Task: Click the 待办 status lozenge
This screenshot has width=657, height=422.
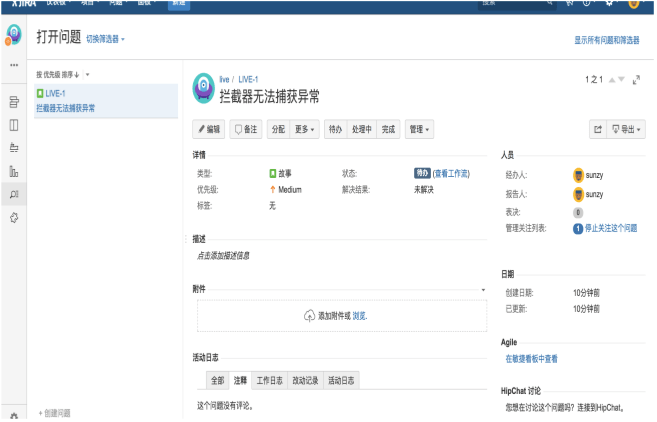Action: [422, 173]
